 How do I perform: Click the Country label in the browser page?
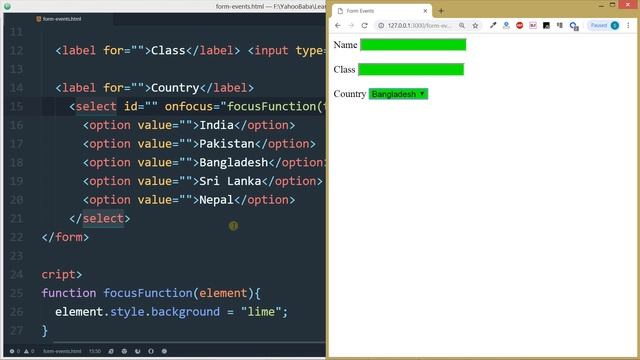coord(350,94)
